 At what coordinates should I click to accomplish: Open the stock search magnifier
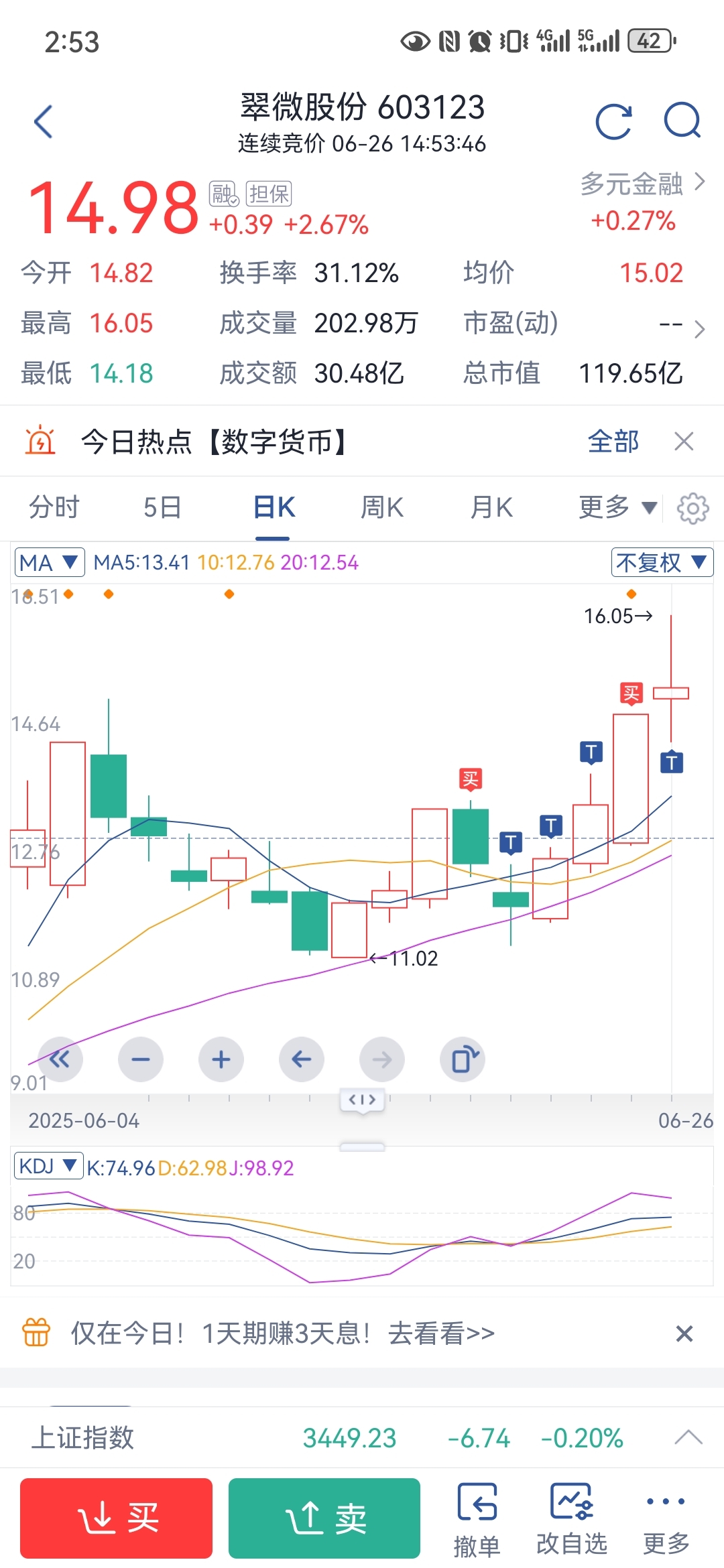682,121
